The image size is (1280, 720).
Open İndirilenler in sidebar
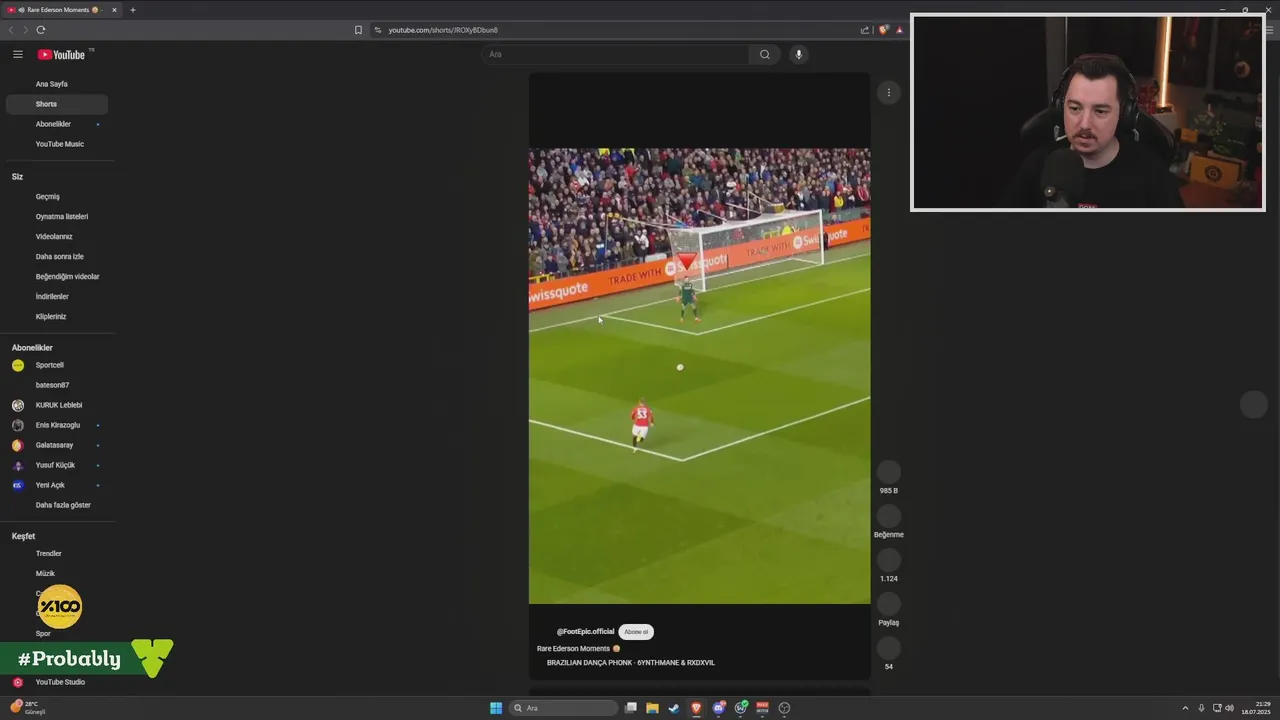click(x=52, y=297)
